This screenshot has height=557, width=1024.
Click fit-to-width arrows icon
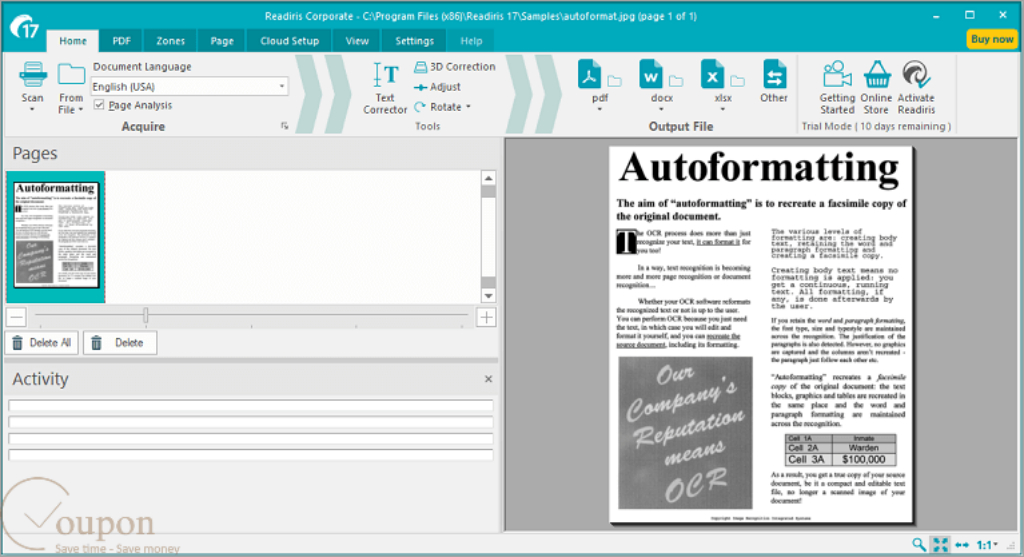(x=962, y=545)
